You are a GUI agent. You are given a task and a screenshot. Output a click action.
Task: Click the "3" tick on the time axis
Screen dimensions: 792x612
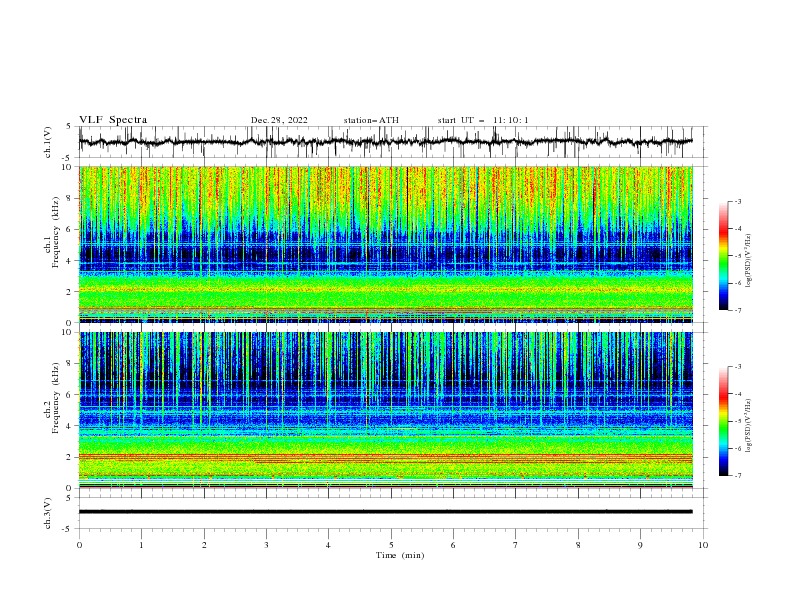(266, 545)
